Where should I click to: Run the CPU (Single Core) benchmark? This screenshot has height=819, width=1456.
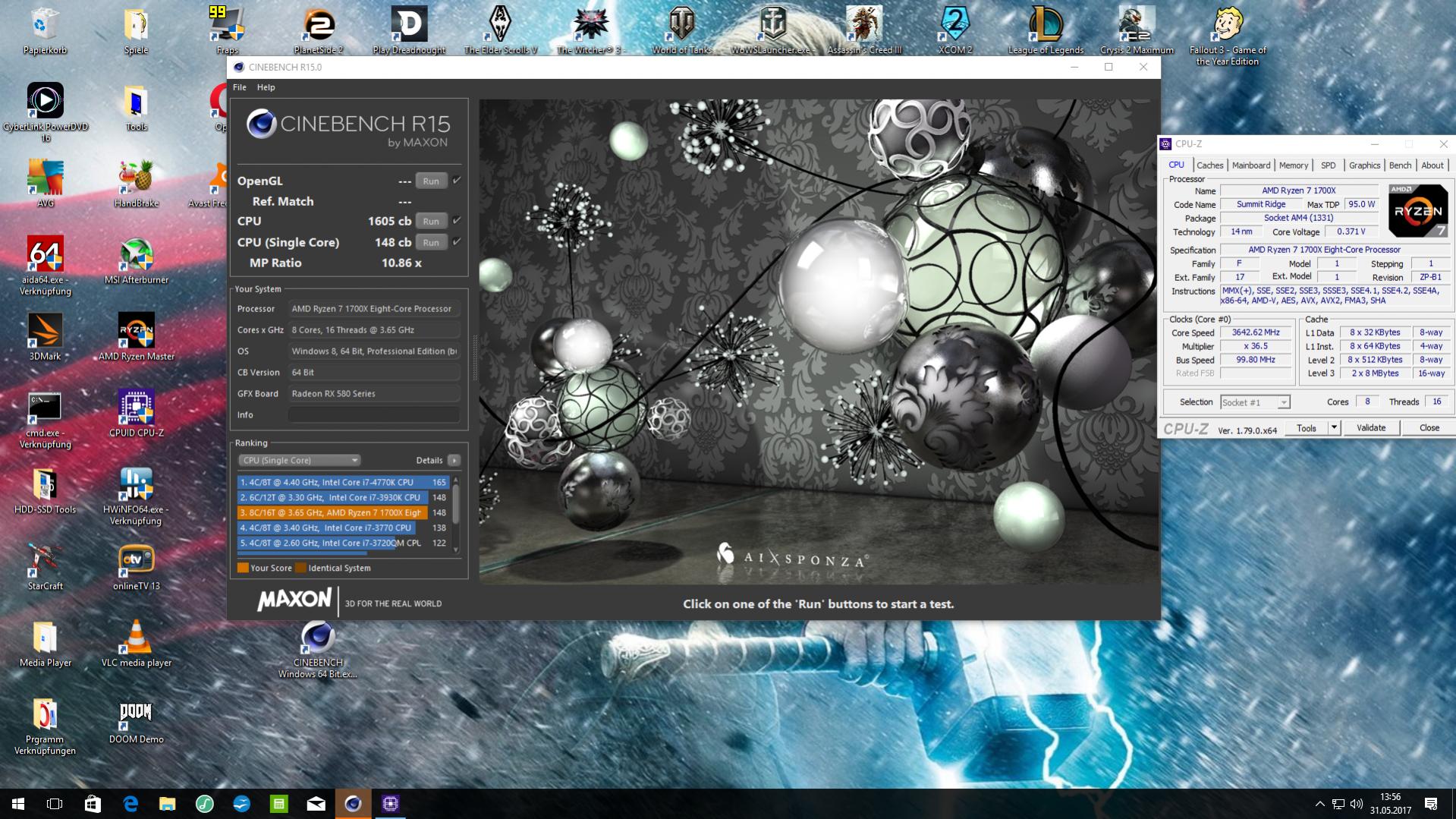point(431,243)
